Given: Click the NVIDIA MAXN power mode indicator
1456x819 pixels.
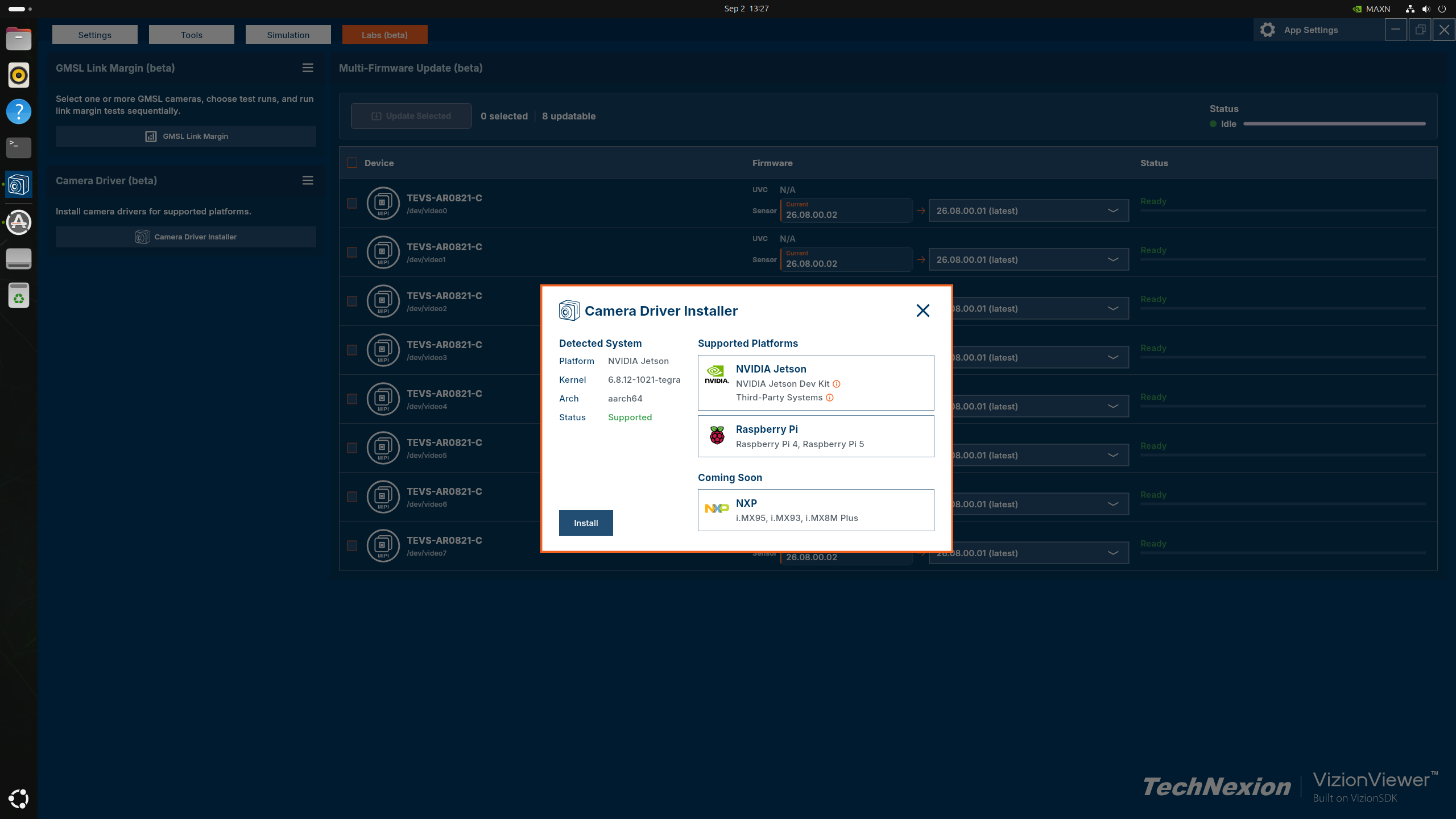Looking at the screenshot, I should click(x=1371, y=9).
